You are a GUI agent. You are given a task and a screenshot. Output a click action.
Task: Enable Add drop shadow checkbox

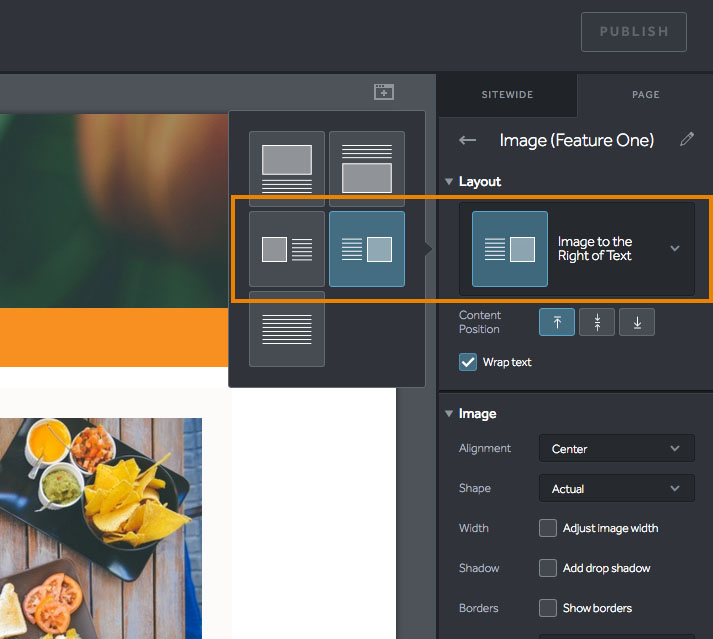tap(548, 568)
